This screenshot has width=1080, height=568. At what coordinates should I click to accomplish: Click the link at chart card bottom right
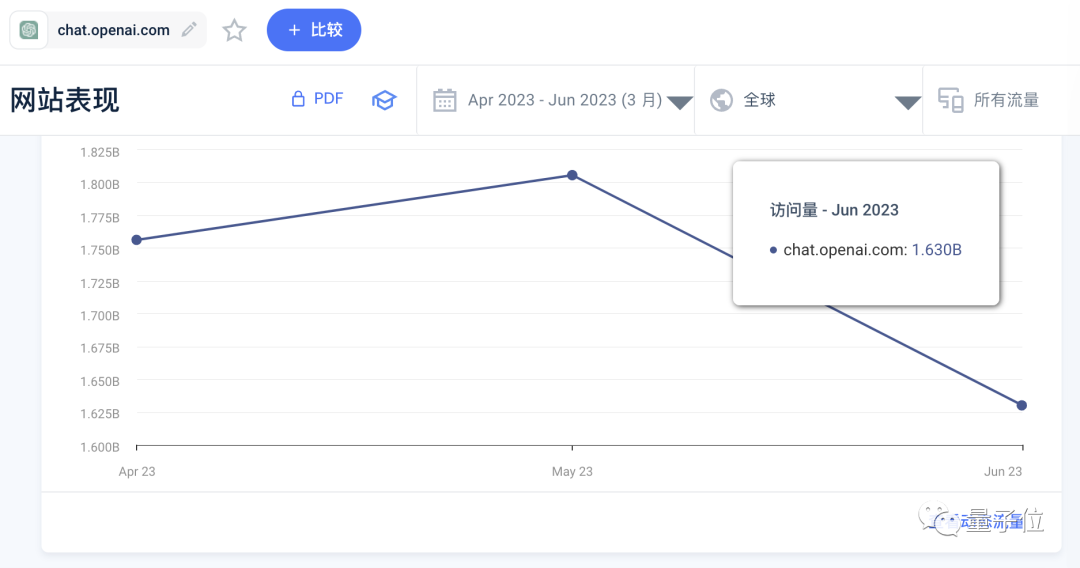pos(977,523)
